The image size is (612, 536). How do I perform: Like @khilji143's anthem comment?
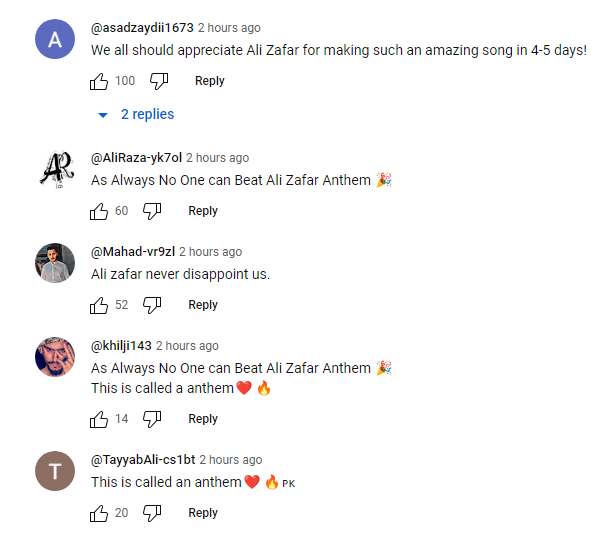pyautogui.click(x=99, y=419)
